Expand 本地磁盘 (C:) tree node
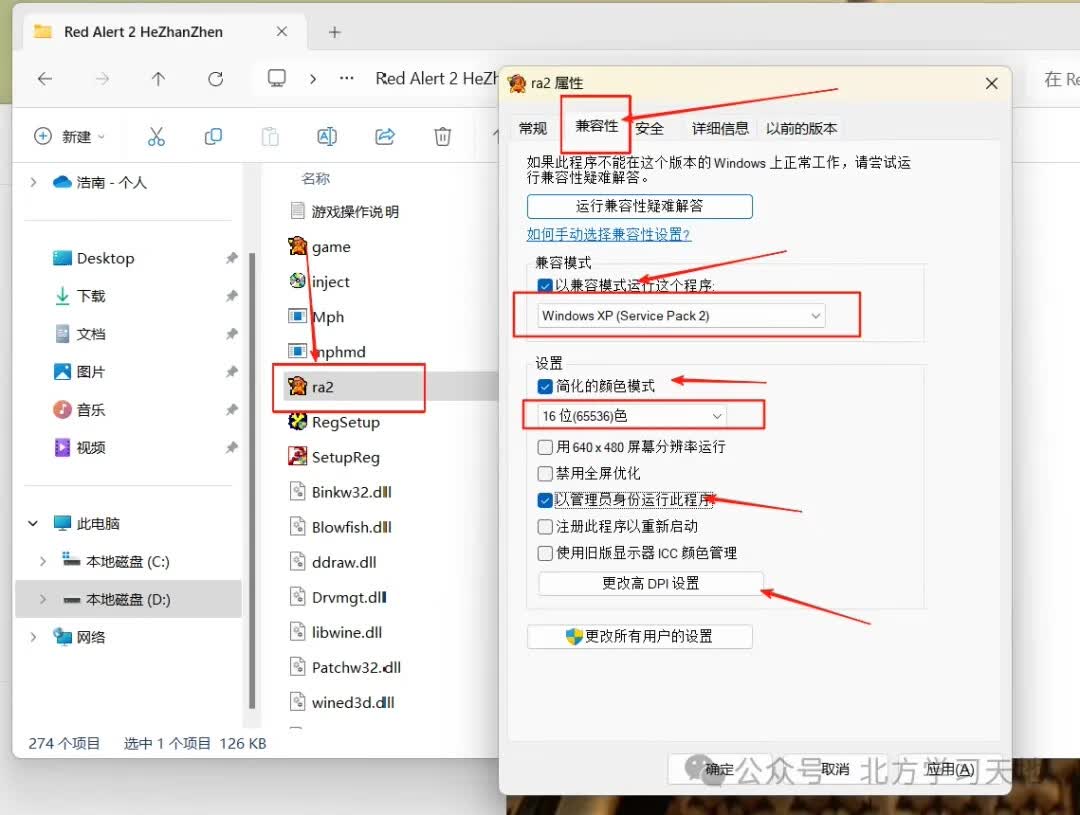This screenshot has width=1080, height=815. point(43,561)
